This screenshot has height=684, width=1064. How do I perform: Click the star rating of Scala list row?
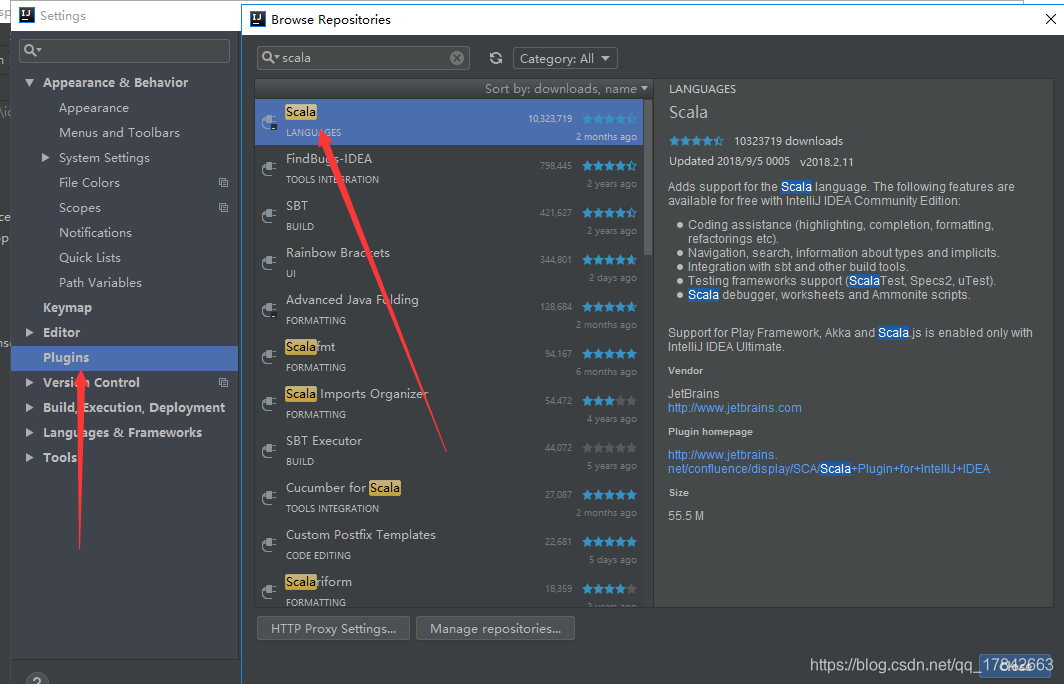pyautogui.click(x=609, y=119)
